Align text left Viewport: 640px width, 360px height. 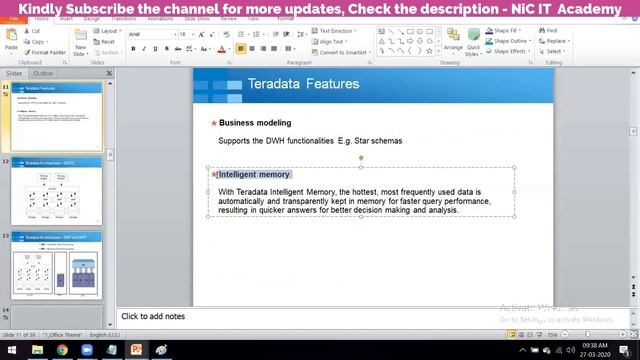coord(241,49)
